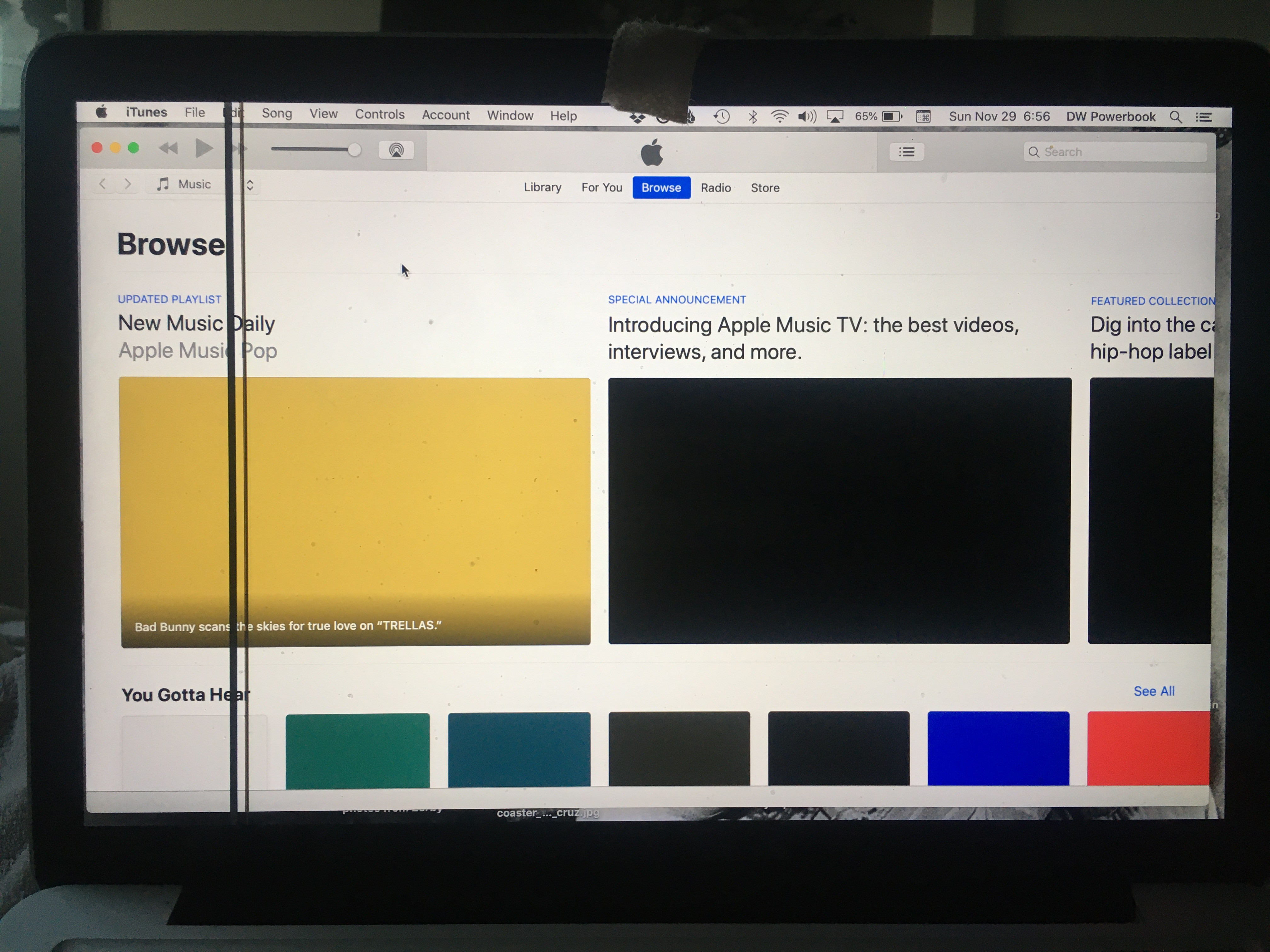Image resolution: width=1270 pixels, height=952 pixels.
Task: Switch to the Radio tab
Action: point(715,188)
